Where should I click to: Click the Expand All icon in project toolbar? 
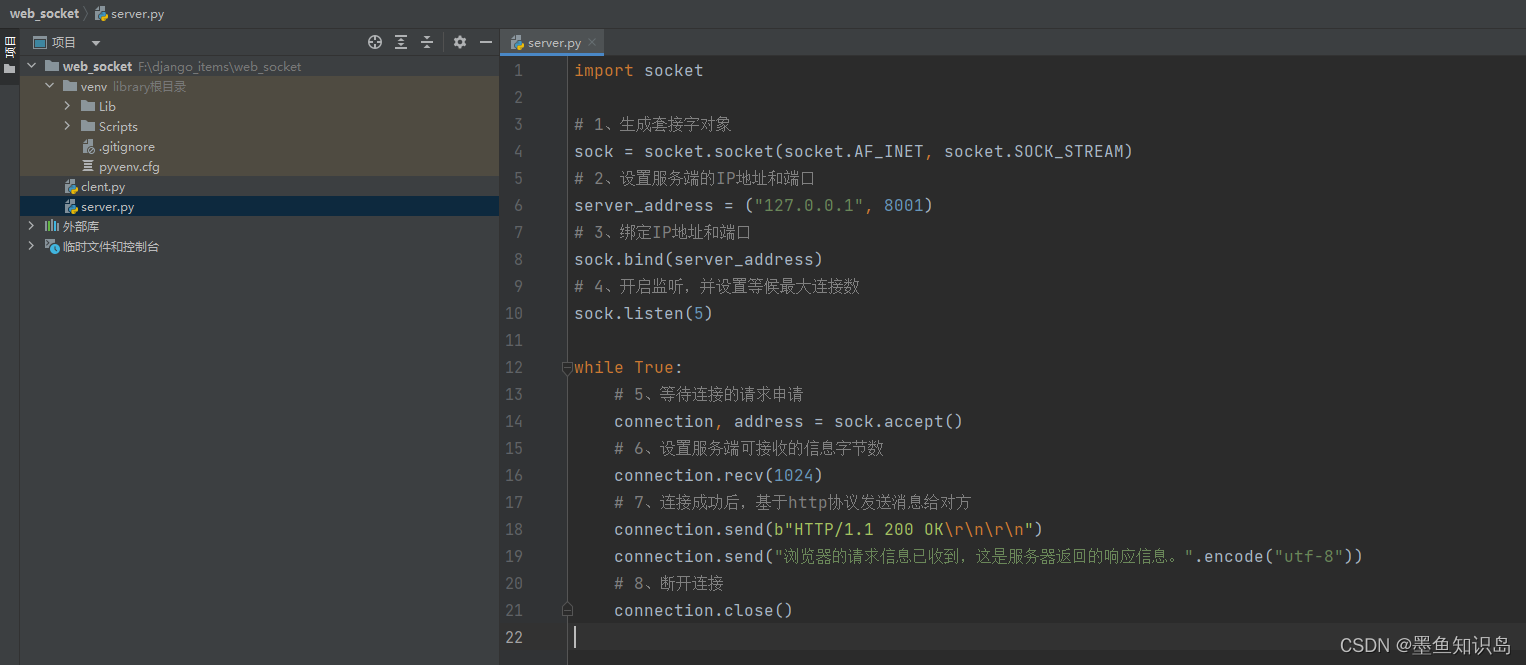coord(400,42)
